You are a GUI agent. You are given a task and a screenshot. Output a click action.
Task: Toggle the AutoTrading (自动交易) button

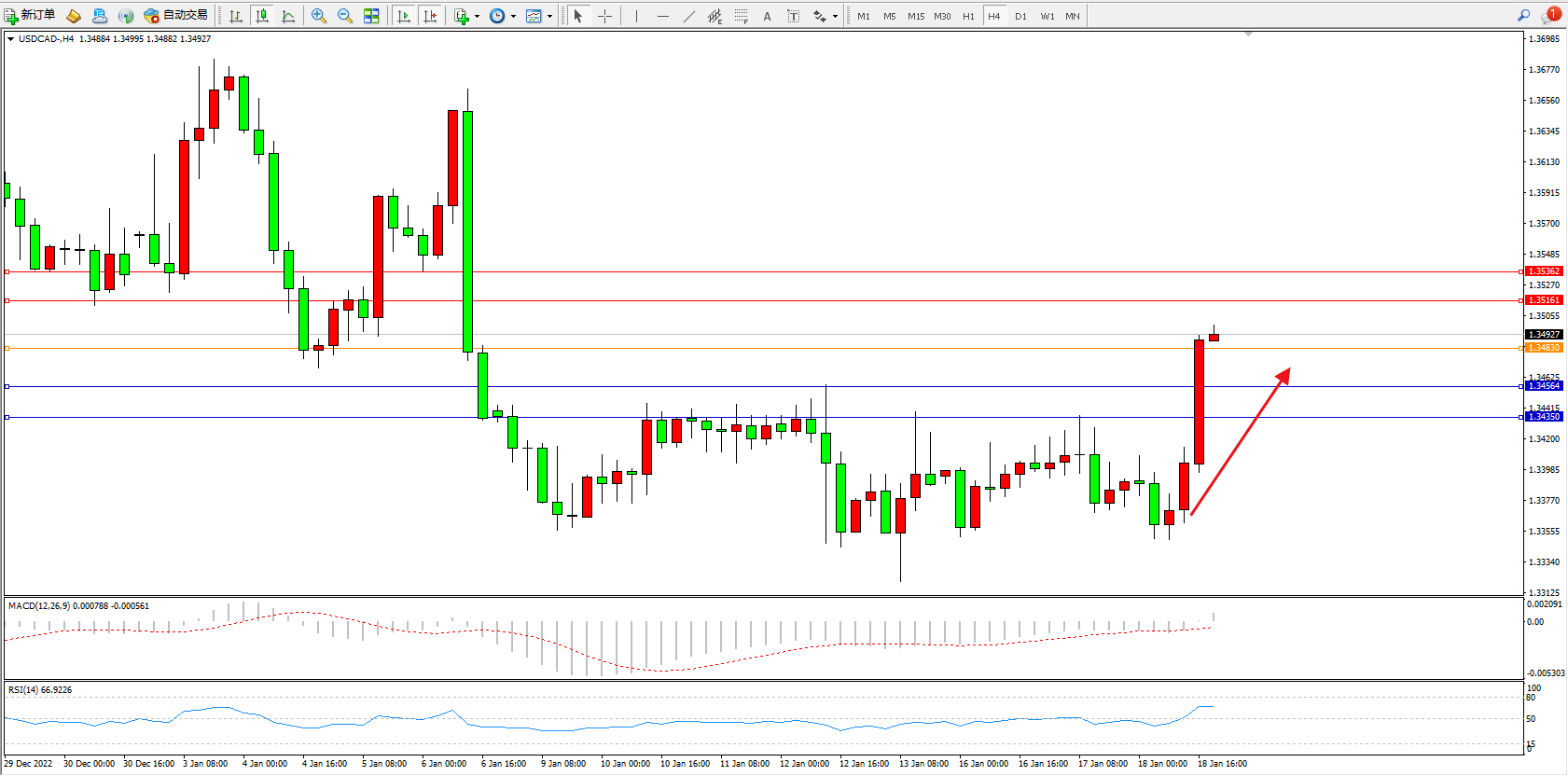175,15
